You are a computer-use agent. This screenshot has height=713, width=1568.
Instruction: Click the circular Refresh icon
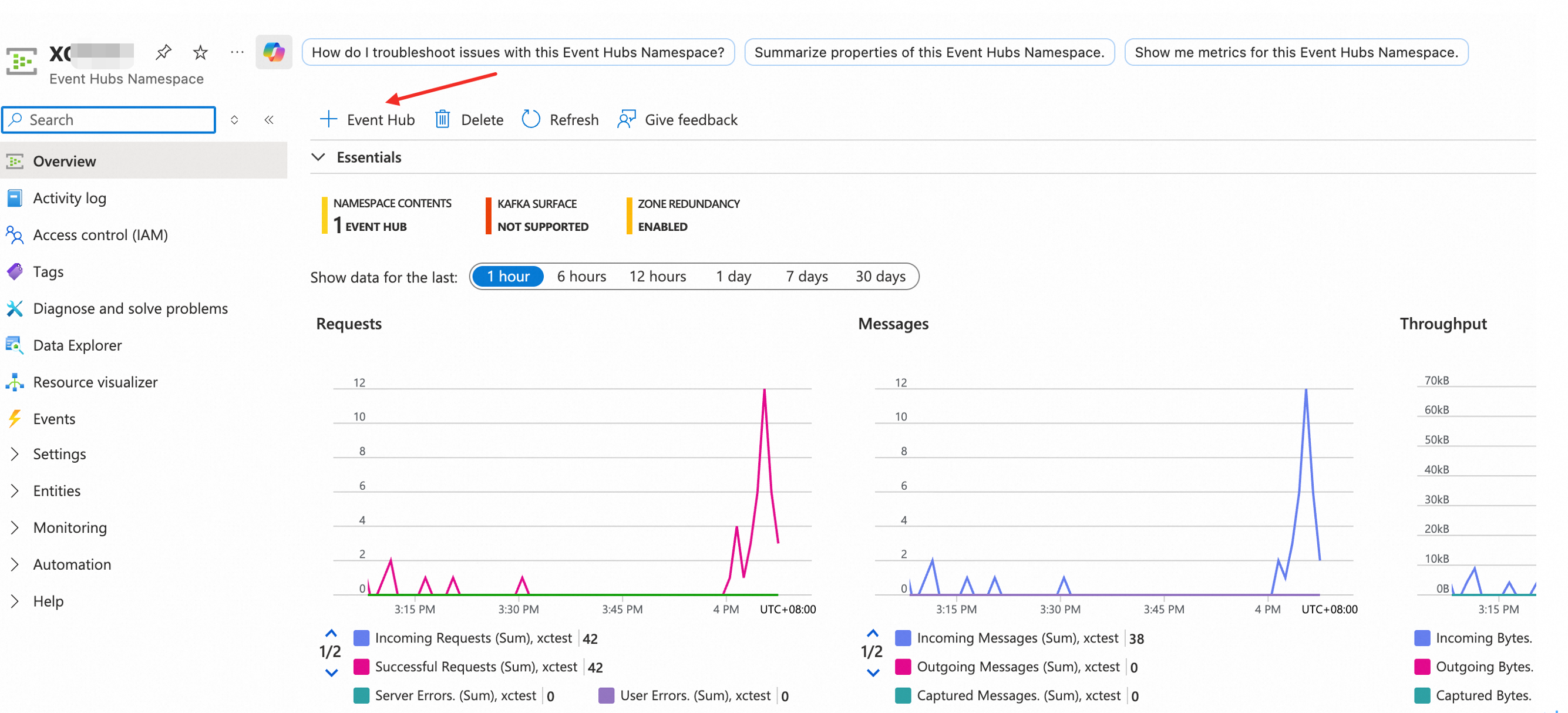[x=531, y=119]
